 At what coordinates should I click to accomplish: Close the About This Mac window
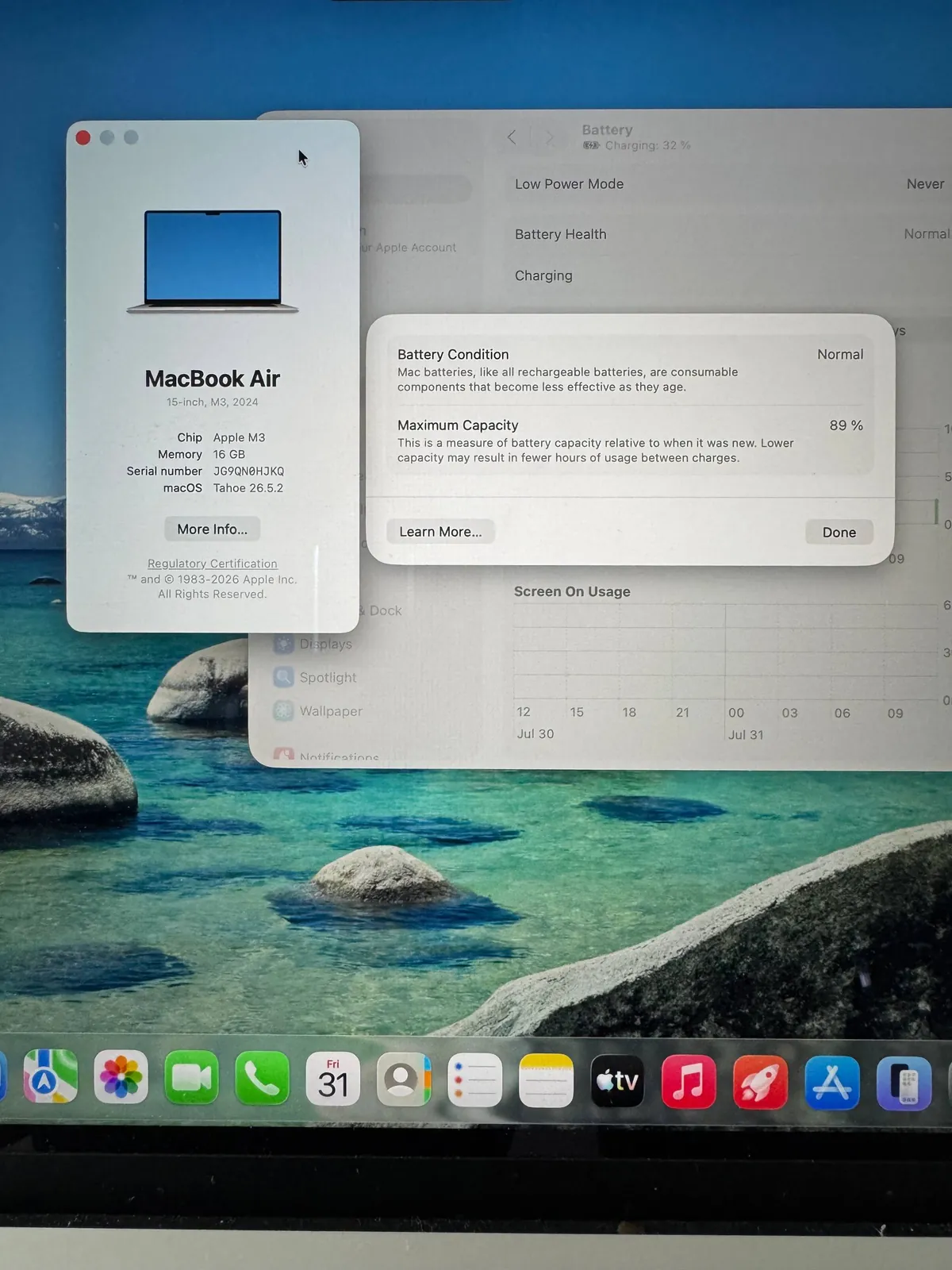click(83, 137)
